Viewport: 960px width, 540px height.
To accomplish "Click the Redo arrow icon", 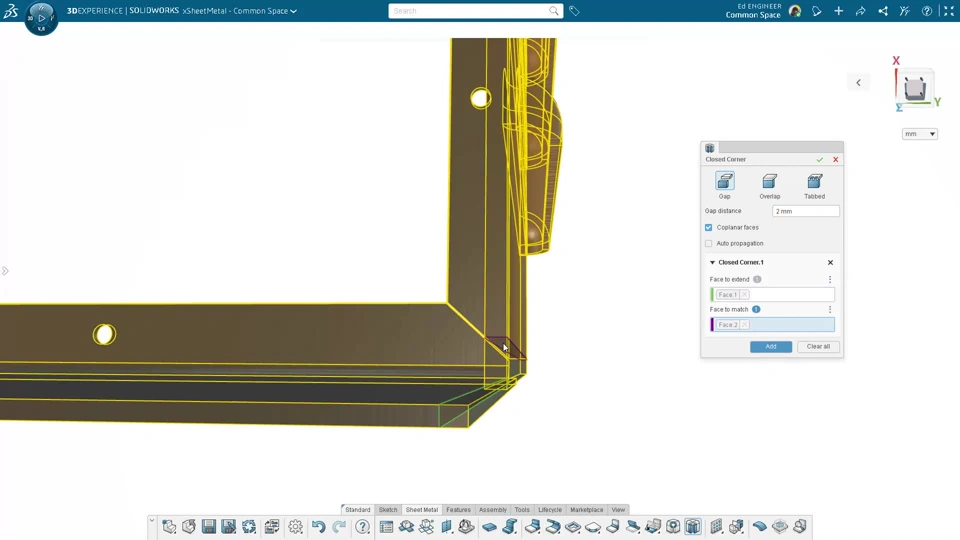I will coord(339,527).
